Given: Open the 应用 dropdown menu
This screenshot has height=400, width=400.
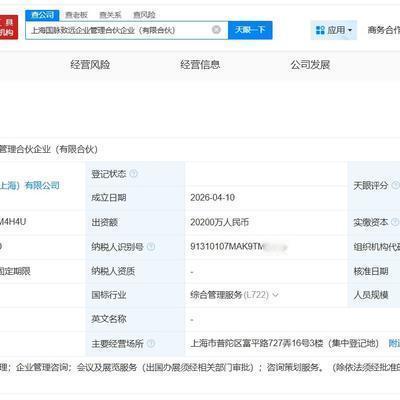Looking at the screenshot, I should tap(334, 30).
